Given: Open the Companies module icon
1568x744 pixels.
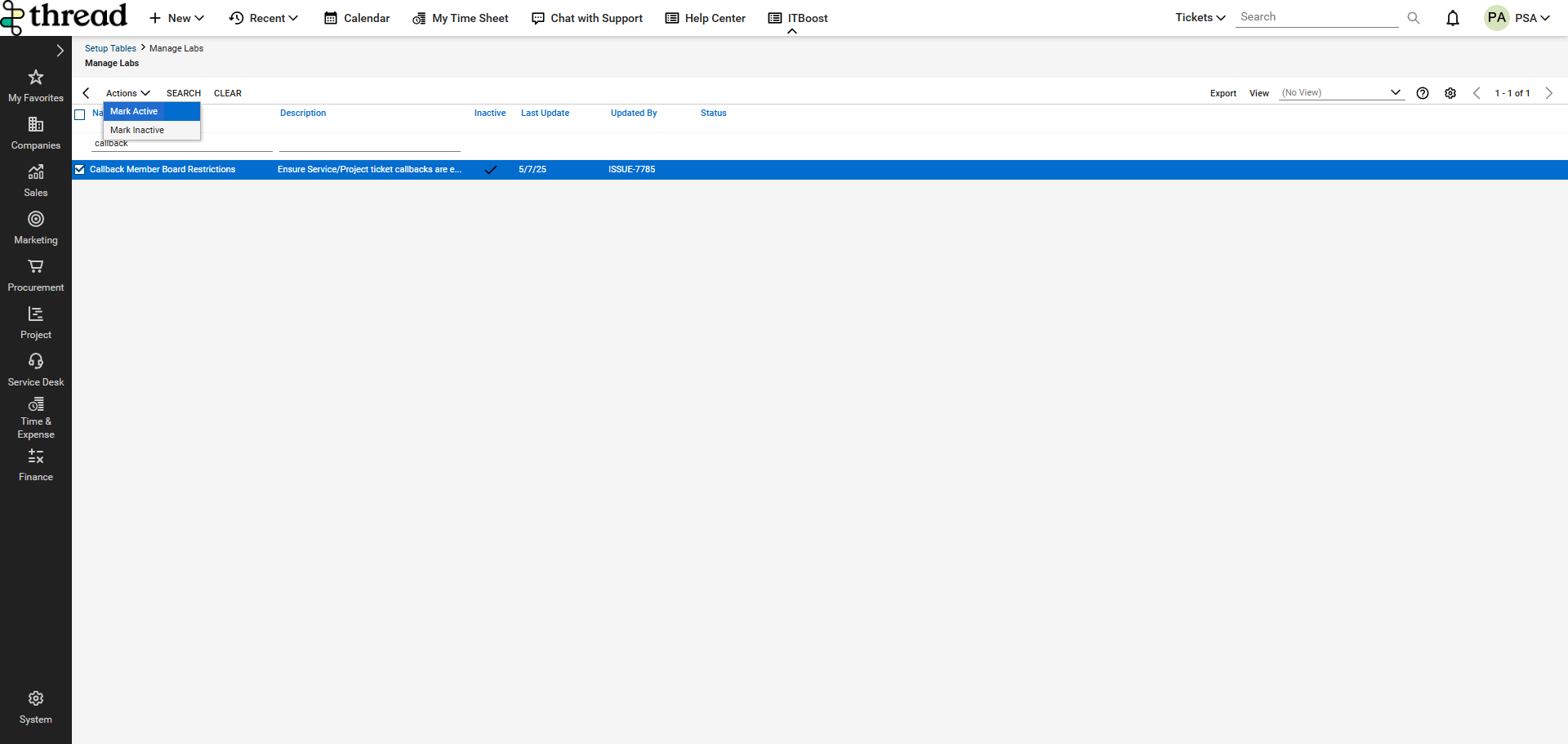Looking at the screenshot, I should pos(36,124).
